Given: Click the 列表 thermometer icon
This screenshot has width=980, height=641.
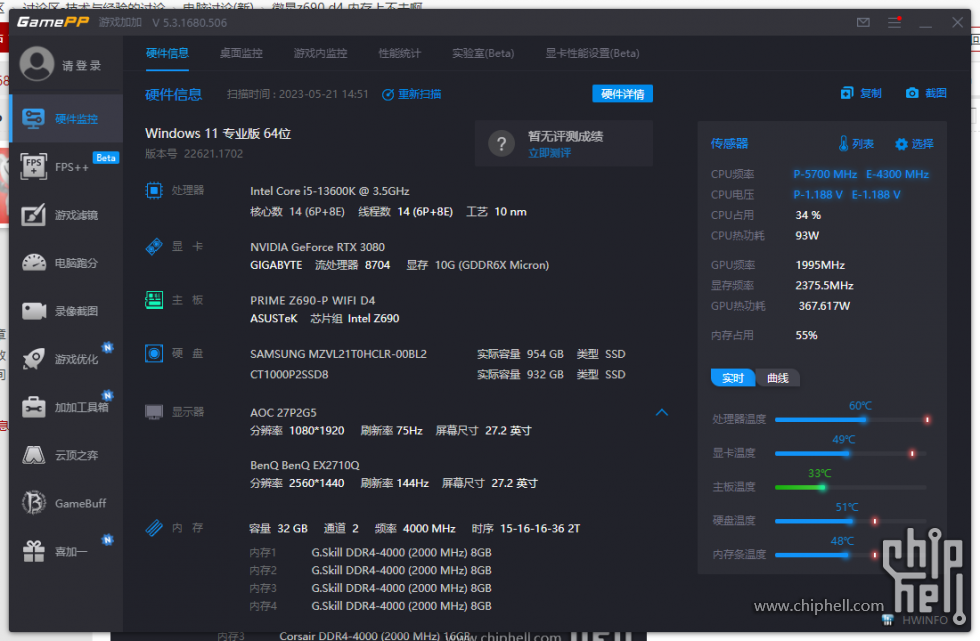Looking at the screenshot, I should coord(843,144).
